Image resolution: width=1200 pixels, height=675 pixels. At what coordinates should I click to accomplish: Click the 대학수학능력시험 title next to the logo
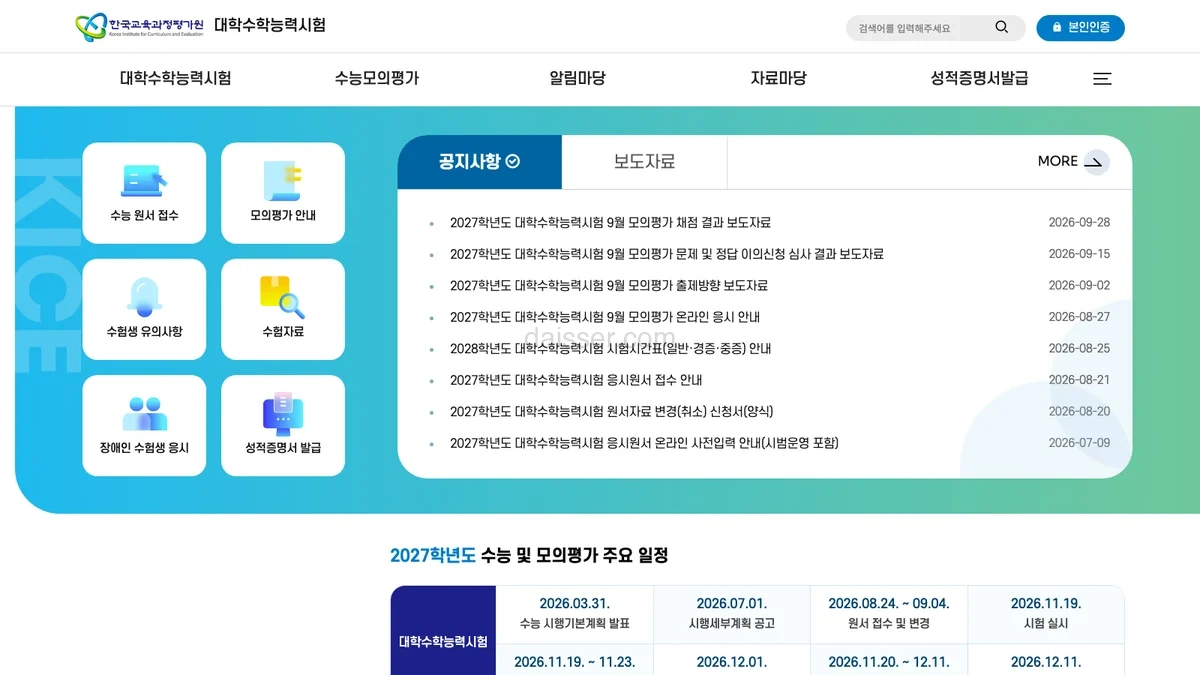pos(270,25)
